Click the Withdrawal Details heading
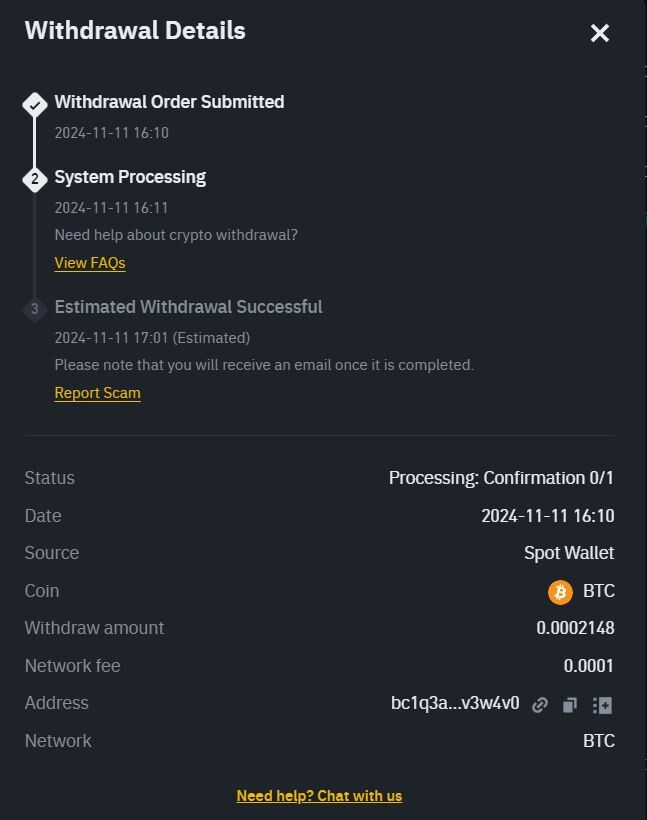The width and height of the screenshot is (647, 820). tap(135, 30)
